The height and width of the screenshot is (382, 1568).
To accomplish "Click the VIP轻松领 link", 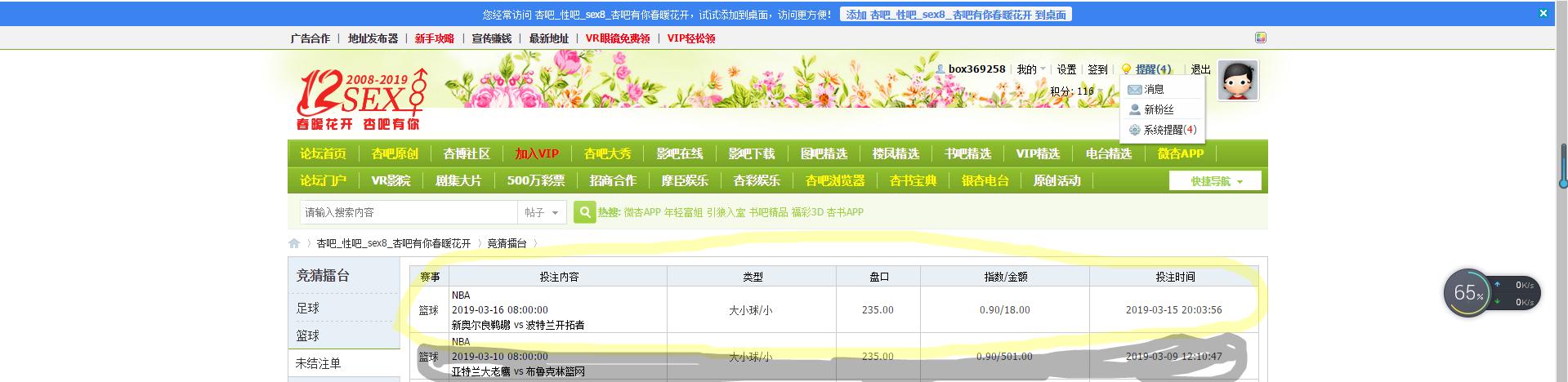I will click(x=691, y=38).
